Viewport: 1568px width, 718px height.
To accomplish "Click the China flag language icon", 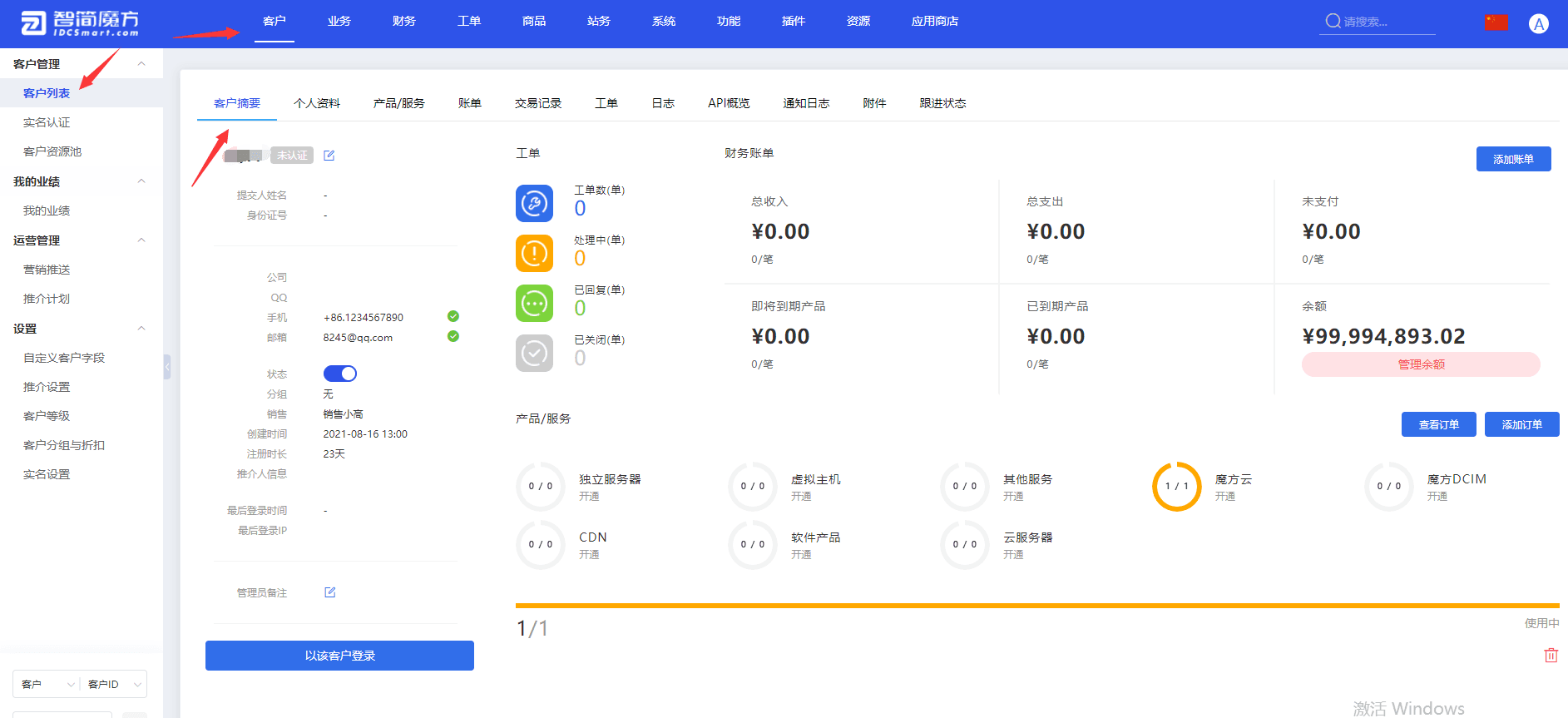I will coord(1496,22).
